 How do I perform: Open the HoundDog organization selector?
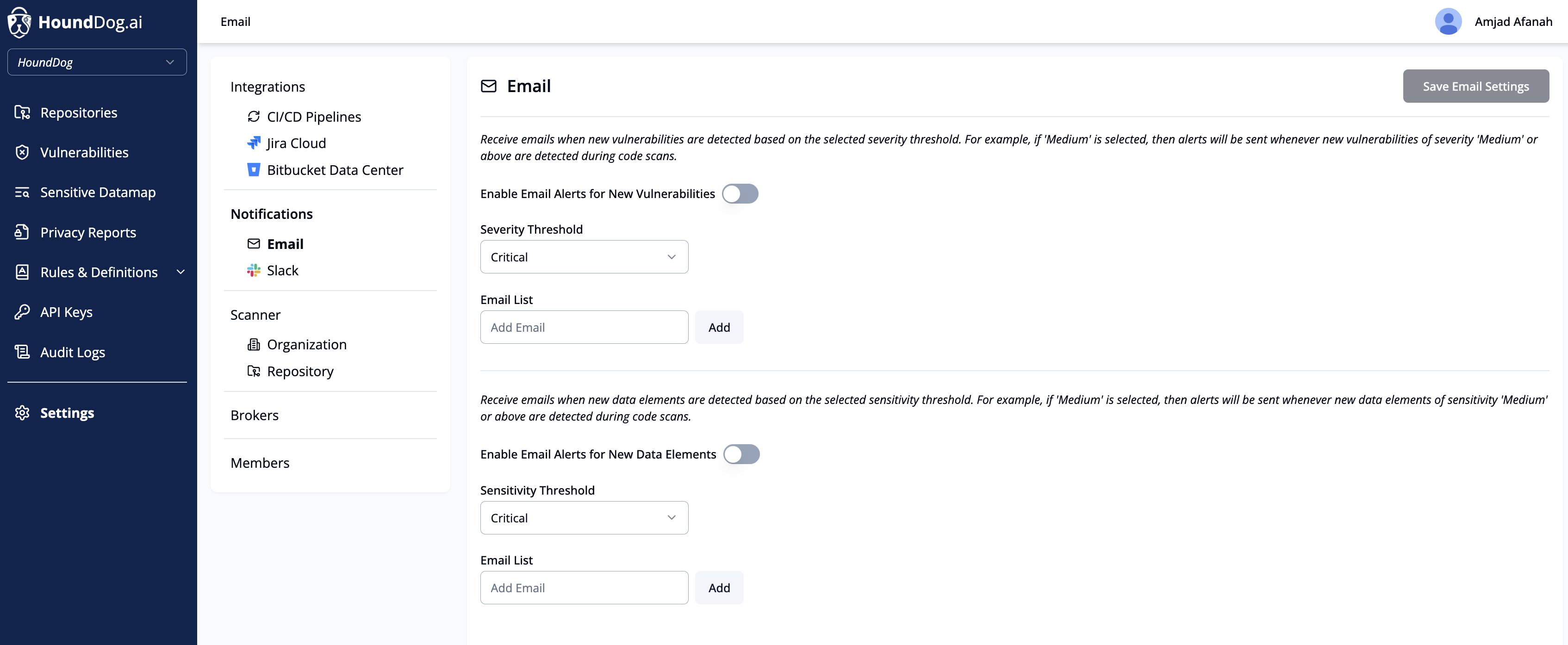[97, 62]
